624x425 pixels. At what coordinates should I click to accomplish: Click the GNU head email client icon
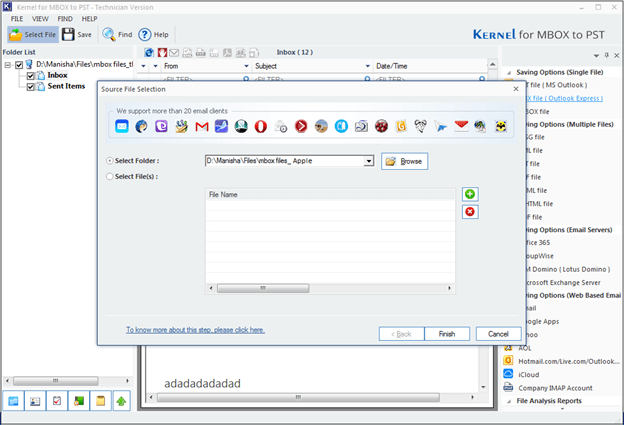tap(421, 127)
